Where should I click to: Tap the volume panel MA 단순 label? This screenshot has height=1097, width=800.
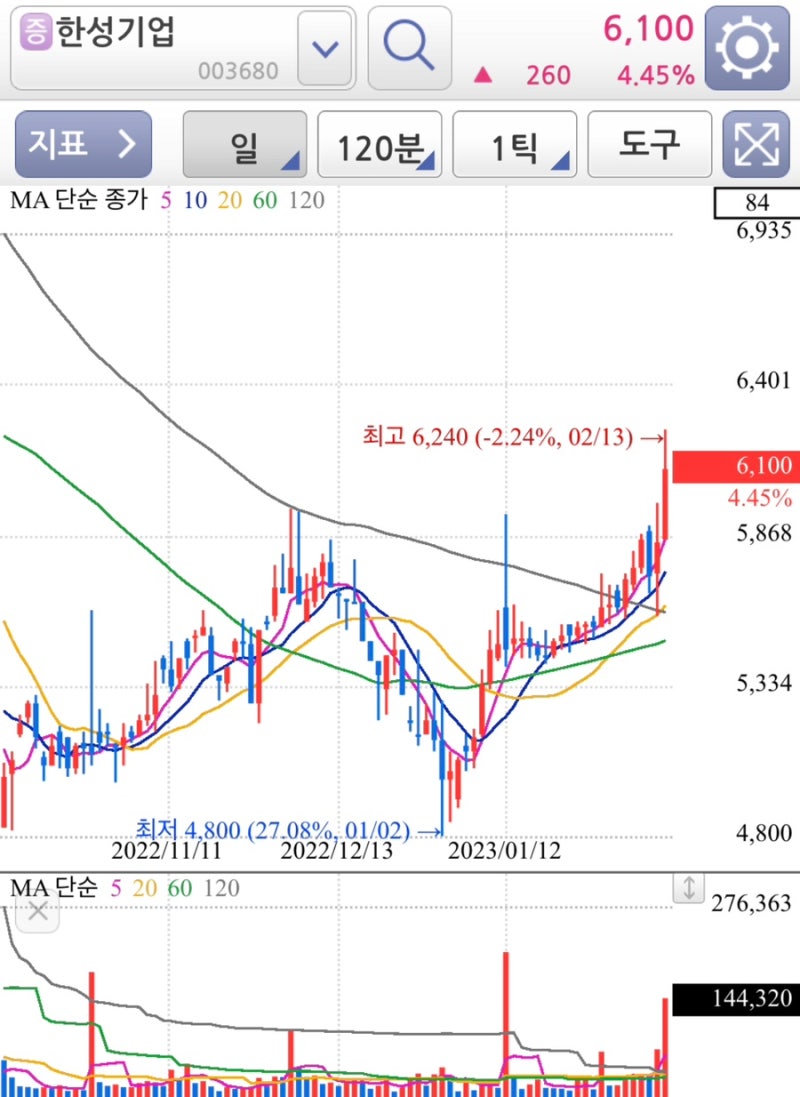(54, 889)
